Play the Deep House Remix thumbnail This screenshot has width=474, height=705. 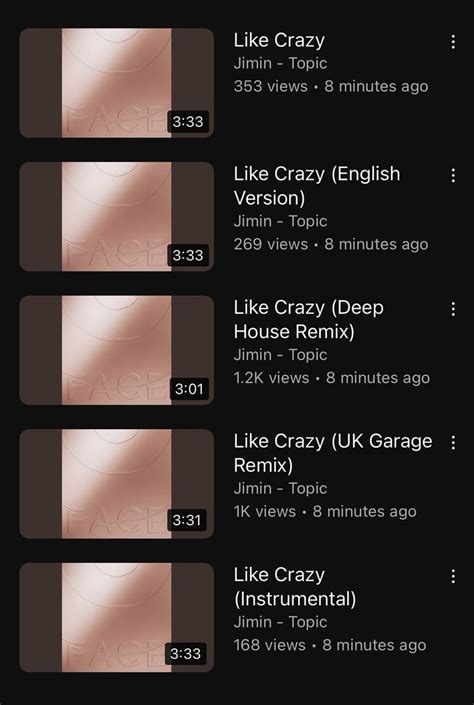[x=116, y=350]
